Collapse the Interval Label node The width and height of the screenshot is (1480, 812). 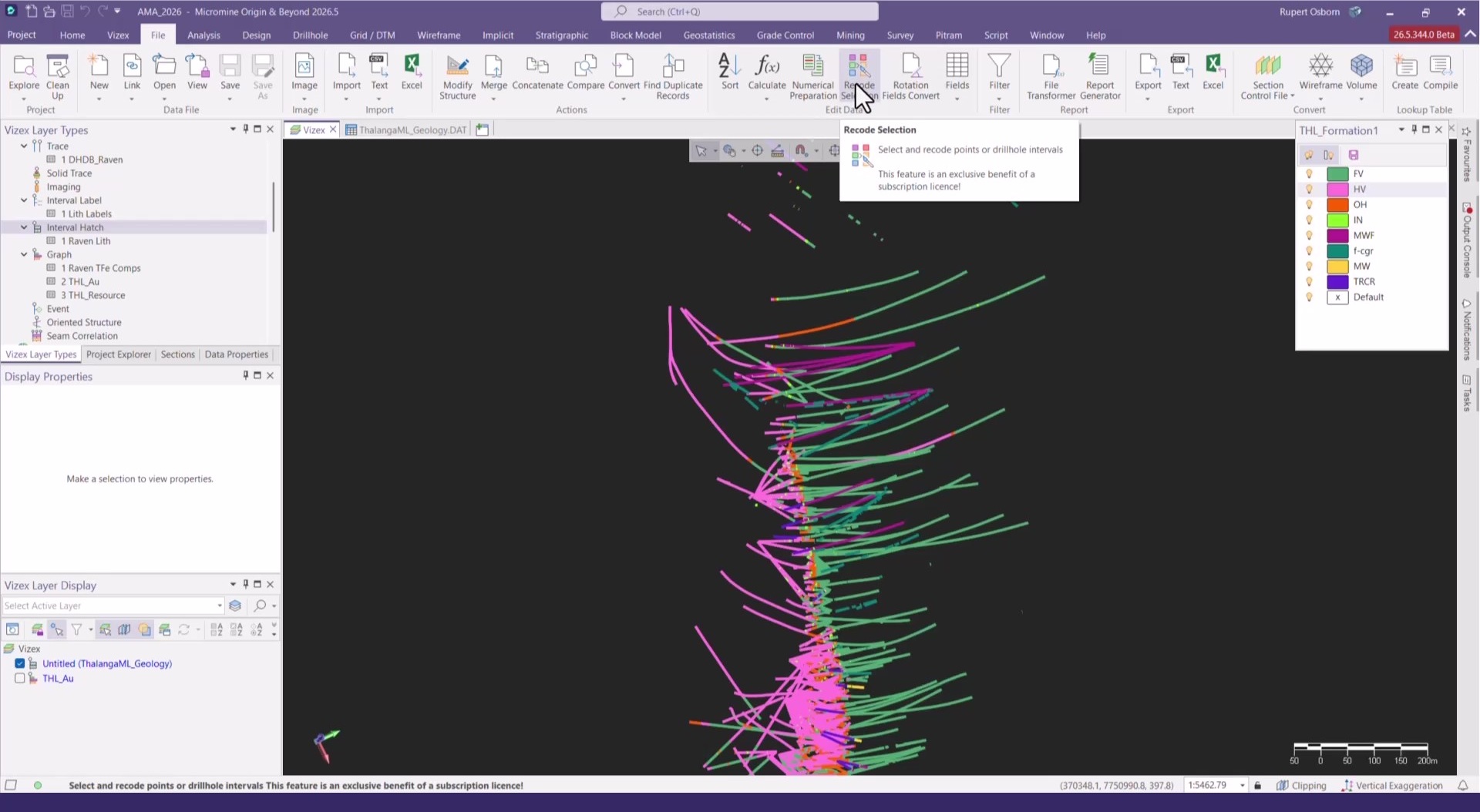click(x=24, y=200)
